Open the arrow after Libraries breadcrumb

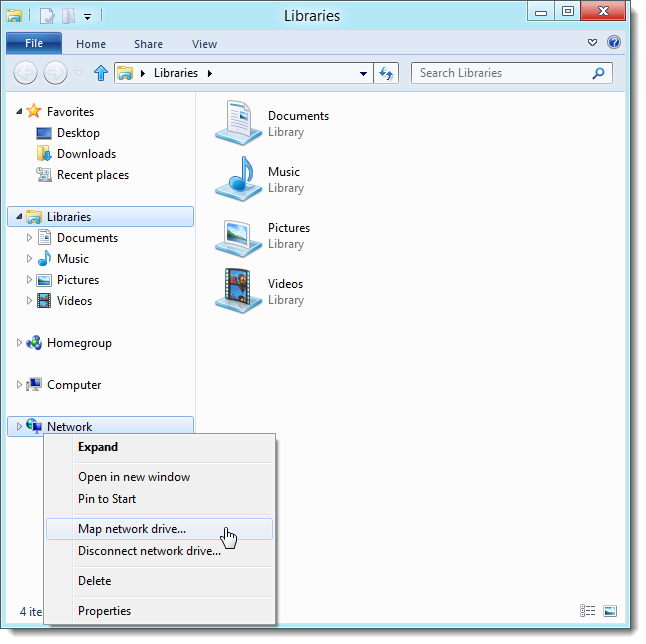210,73
